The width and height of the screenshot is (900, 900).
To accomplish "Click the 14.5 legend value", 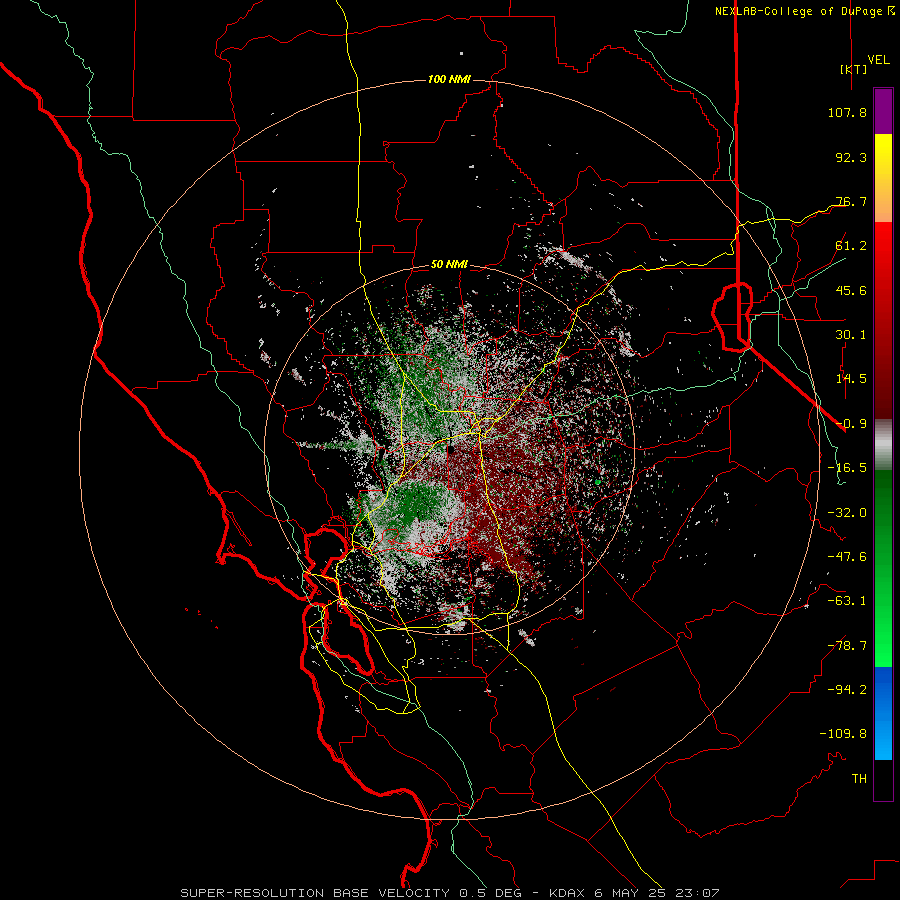I will pyautogui.click(x=851, y=379).
